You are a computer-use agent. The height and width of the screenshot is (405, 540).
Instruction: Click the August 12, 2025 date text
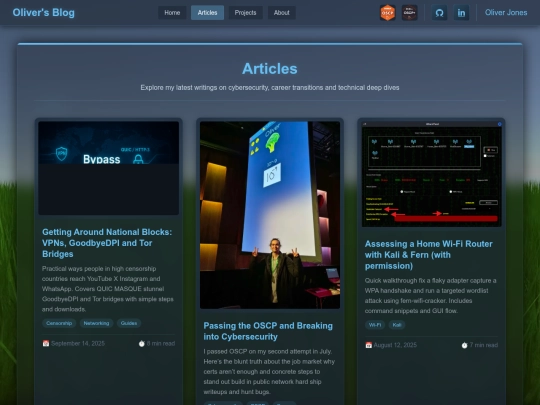(x=395, y=345)
